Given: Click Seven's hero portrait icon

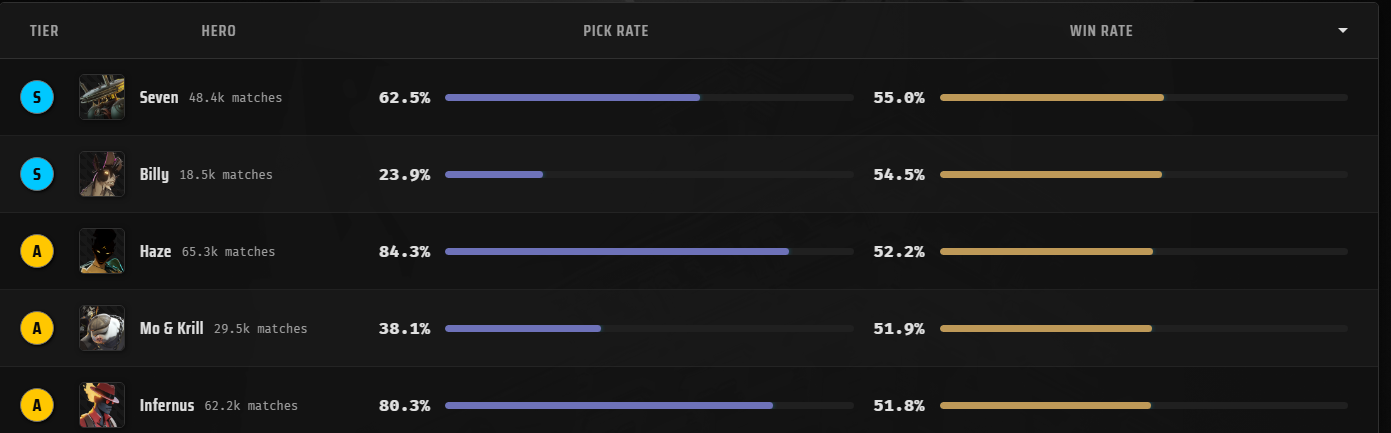Looking at the screenshot, I should click(x=102, y=97).
